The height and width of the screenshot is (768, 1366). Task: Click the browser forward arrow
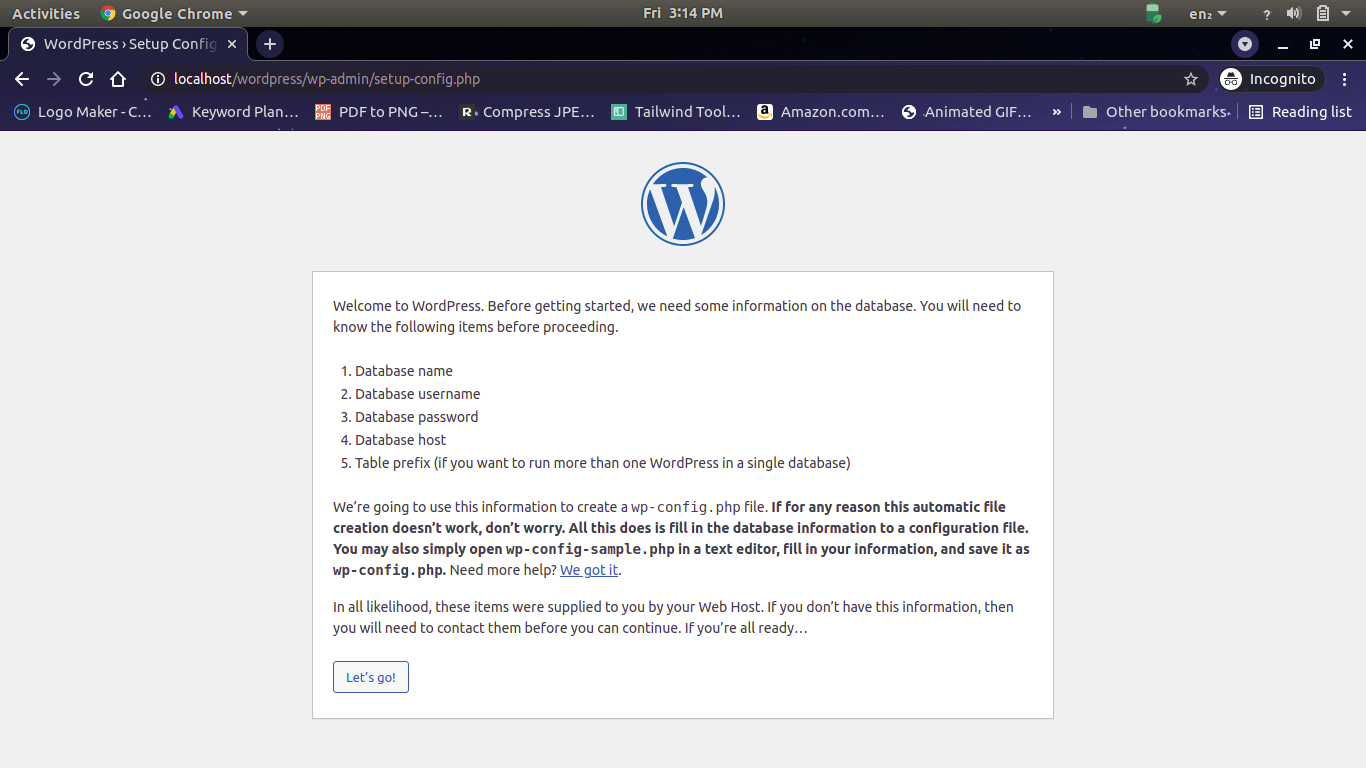click(54, 79)
